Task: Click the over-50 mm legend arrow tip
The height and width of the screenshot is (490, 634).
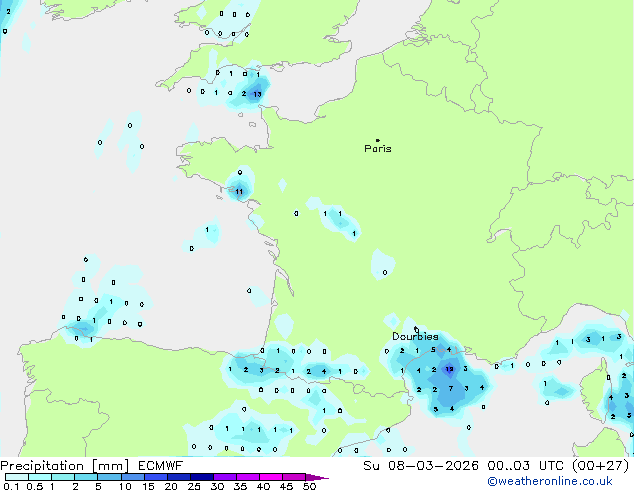Action: pos(317,477)
